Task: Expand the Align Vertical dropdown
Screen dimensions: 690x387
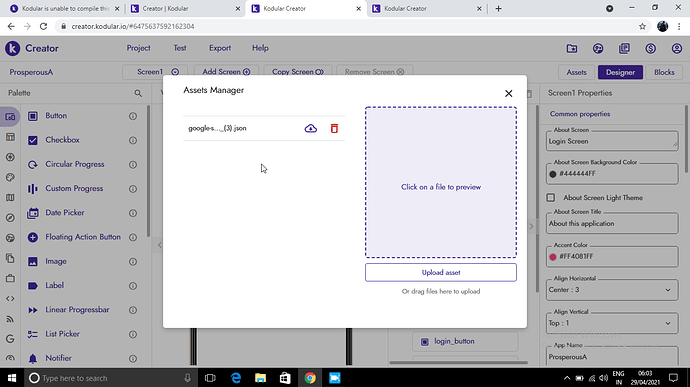Action: point(612,323)
